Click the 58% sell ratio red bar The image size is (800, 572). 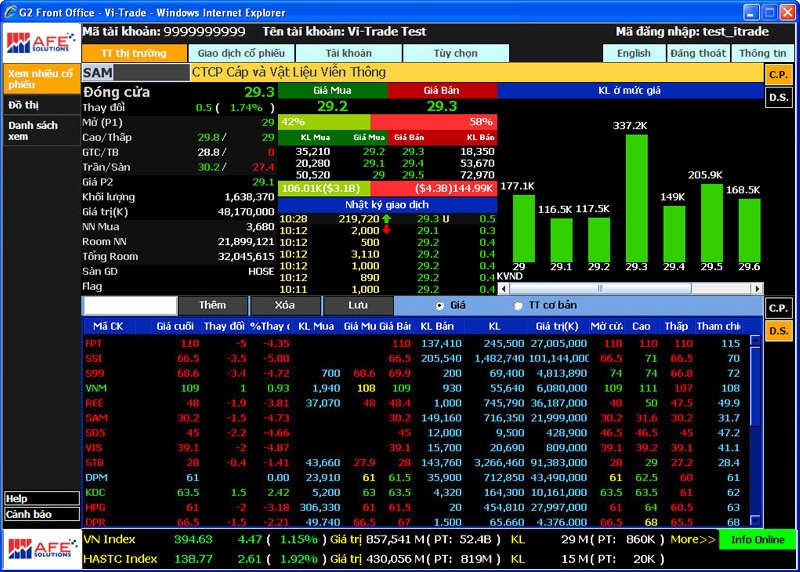(433, 122)
